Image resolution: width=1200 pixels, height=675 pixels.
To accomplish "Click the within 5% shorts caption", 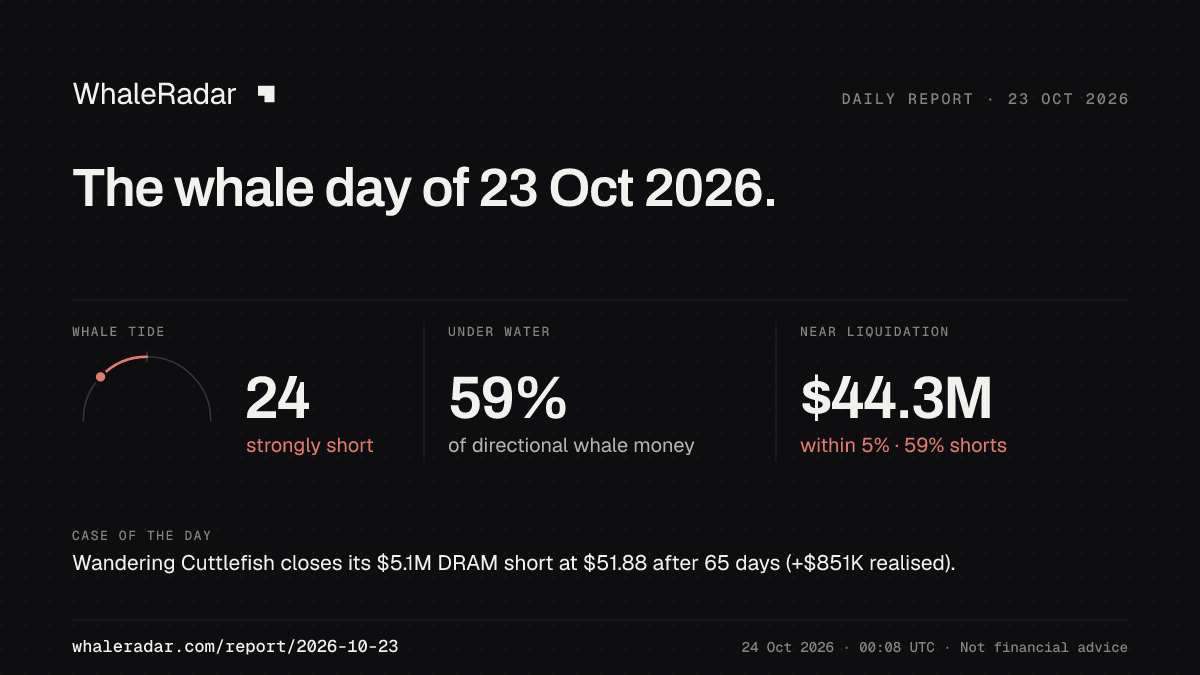I will (x=903, y=446).
